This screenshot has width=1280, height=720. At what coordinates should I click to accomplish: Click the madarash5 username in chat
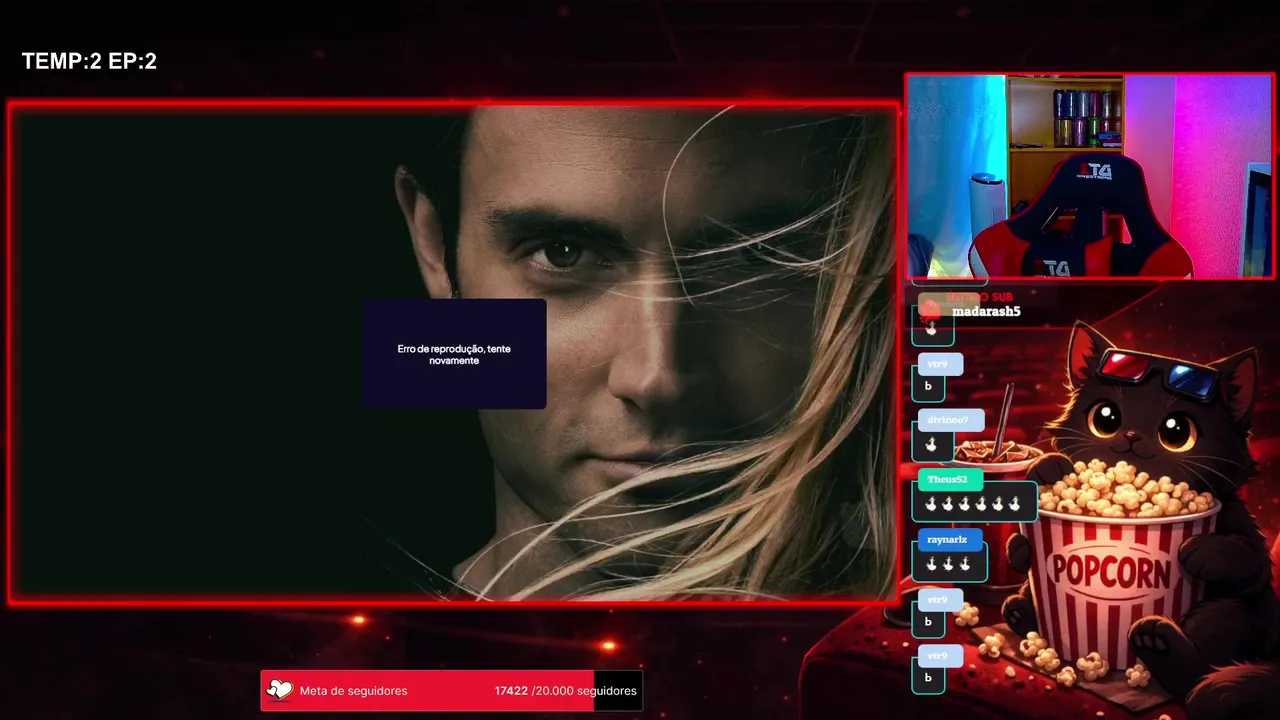[x=986, y=311]
